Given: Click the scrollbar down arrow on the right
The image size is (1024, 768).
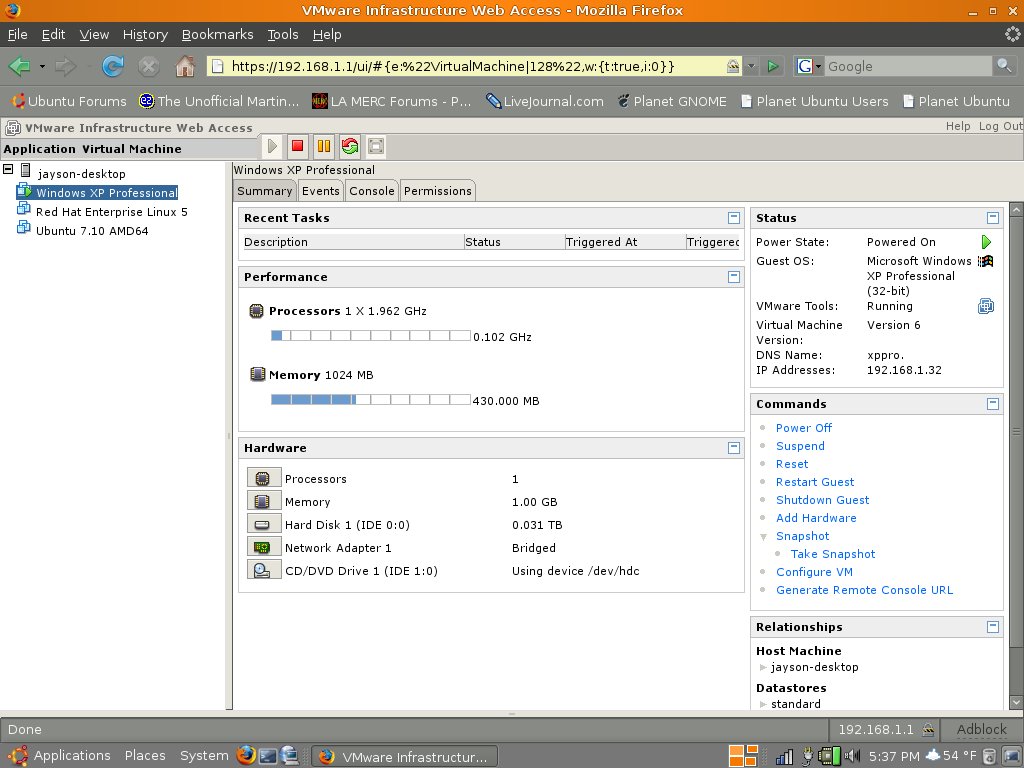Looking at the screenshot, I should click(1016, 702).
